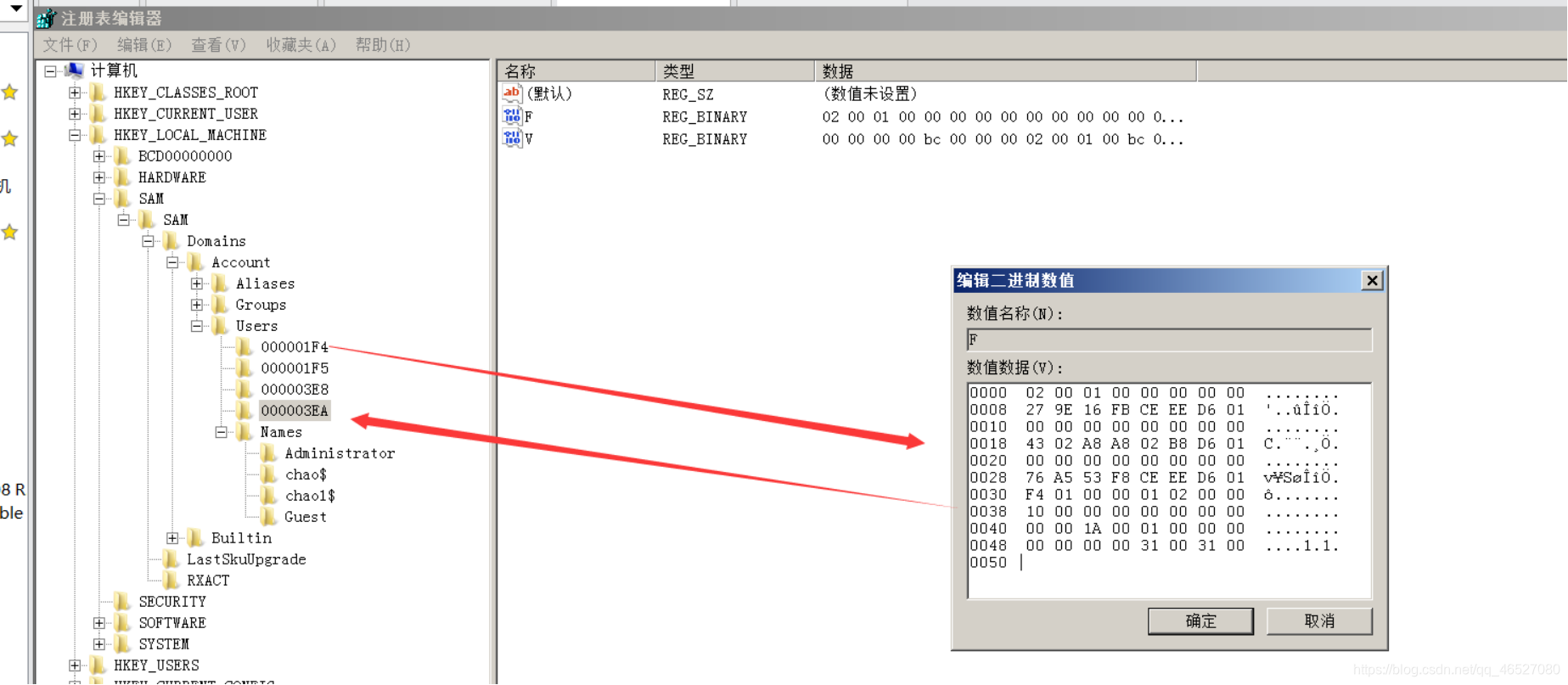Open the 收藏夹(A) menu

301,45
